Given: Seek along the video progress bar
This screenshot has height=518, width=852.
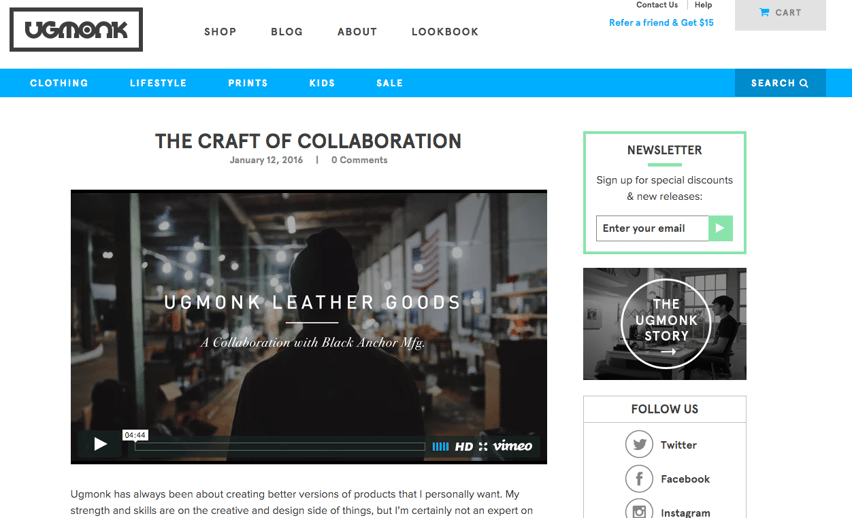Looking at the screenshot, I should click(280, 447).
